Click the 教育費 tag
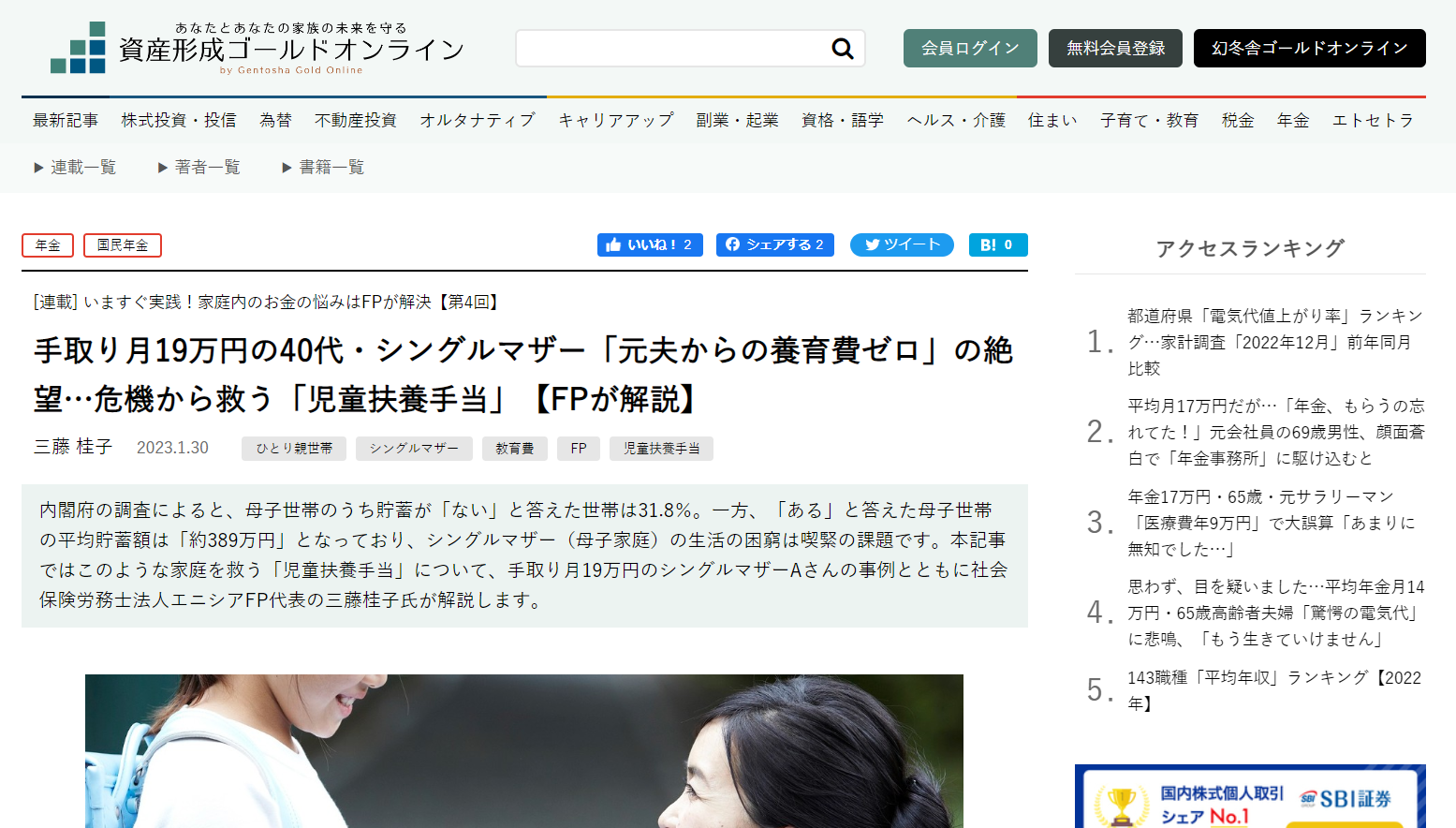Image resolution: width=1456 pixels, height=828 pixels. pos(515,449)
